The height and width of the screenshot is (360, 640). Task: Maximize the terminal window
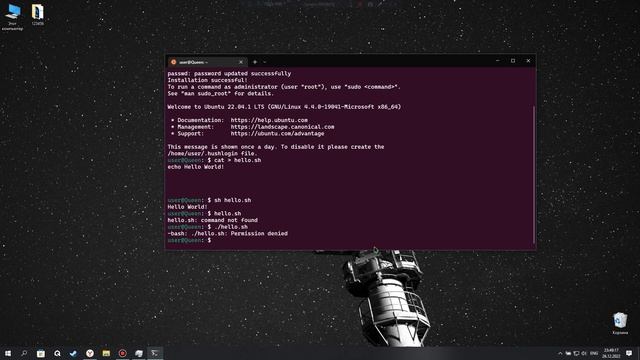point(513,61)
